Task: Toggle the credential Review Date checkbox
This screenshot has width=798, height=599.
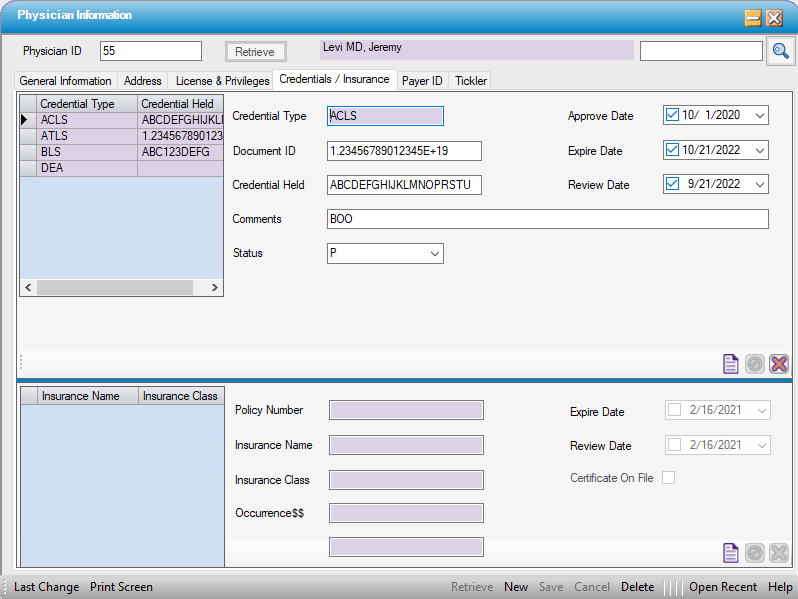Action: [672, 184]
